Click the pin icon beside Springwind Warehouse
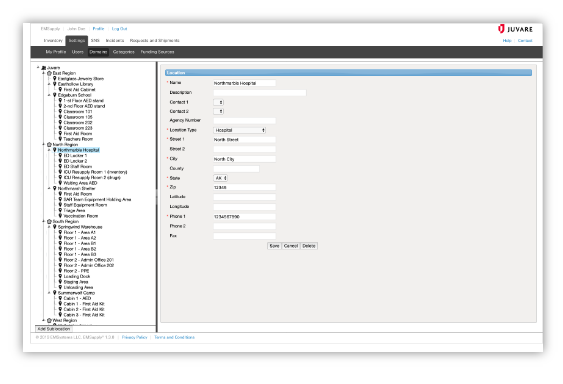The width and height of the screenshot is (563, 384). (55, 227)
